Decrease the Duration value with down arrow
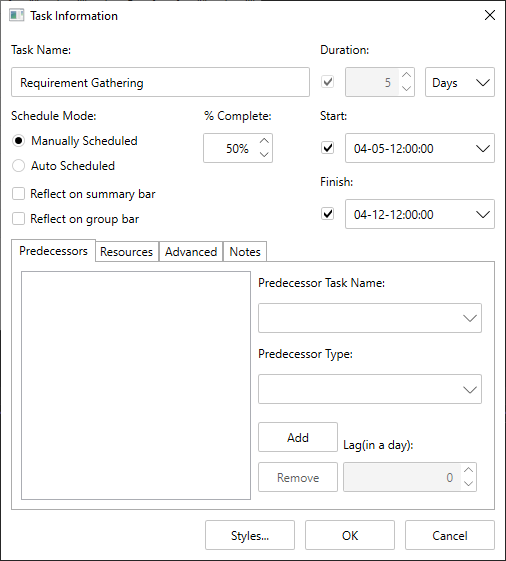The height and width of the screenshot is (561, 506). pos(406,88)
